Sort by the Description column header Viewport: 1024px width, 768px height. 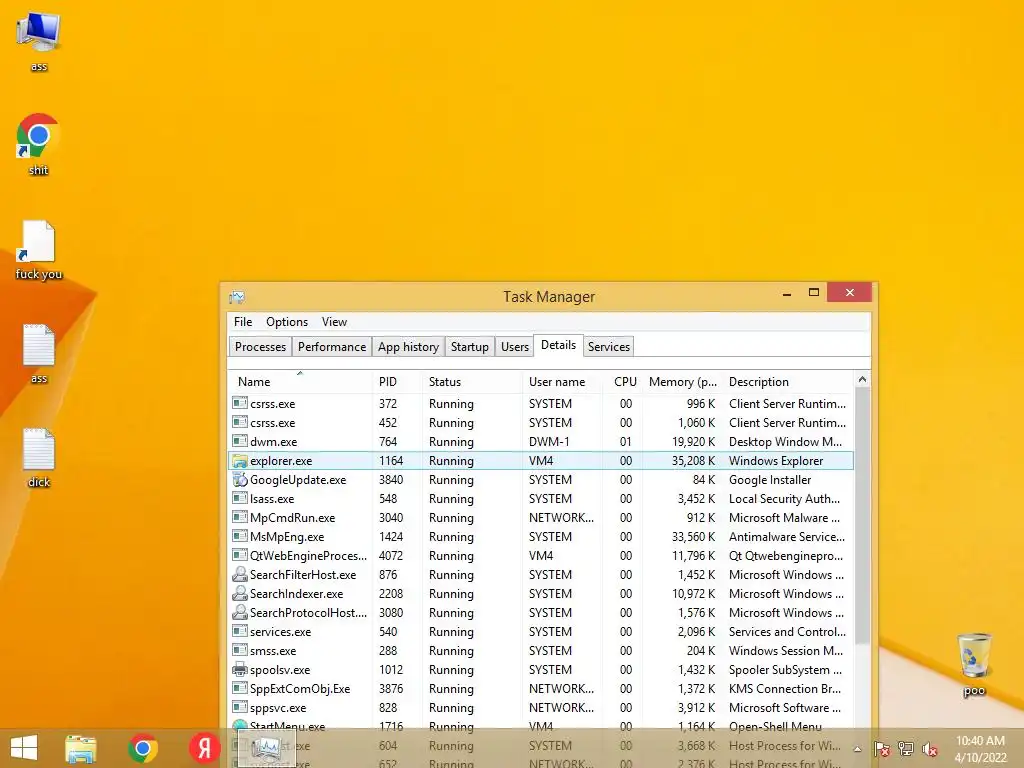click(x=788, y=381)
